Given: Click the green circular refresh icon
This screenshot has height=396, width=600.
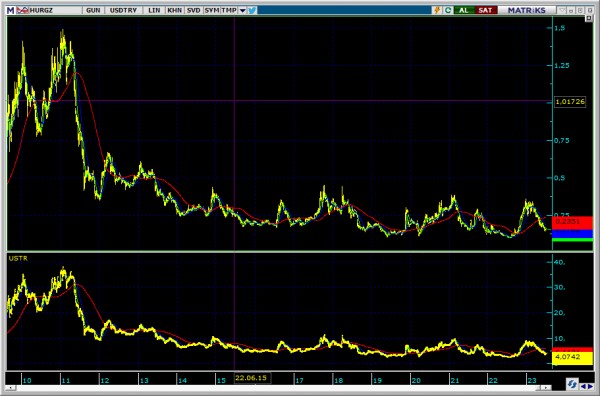Looking at the screenshot, I should pyautogui.click(x=447, y=10).
